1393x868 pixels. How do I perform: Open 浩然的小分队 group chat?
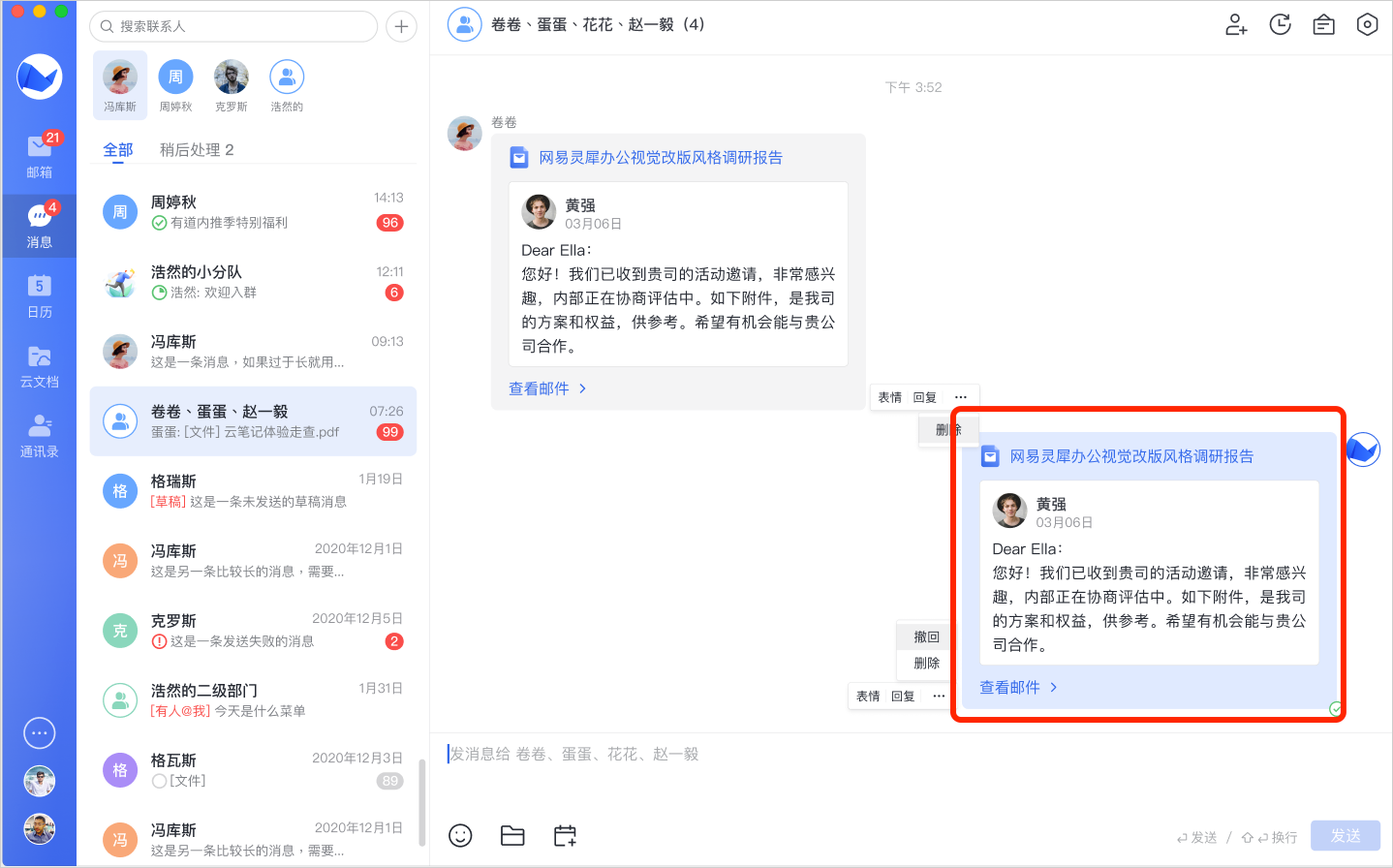pos(253,282)
